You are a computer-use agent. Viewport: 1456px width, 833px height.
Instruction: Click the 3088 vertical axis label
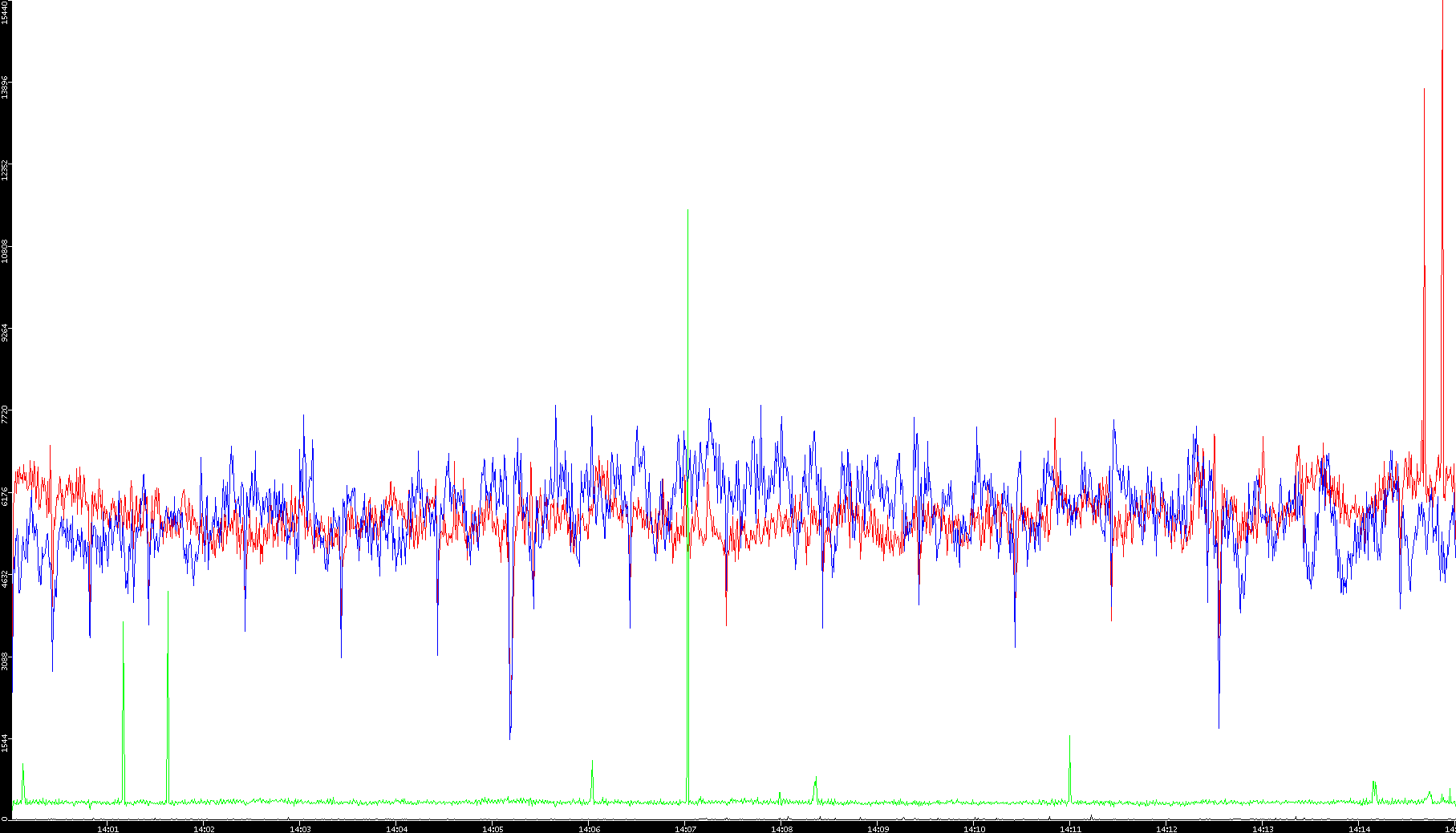click(5, 661)
